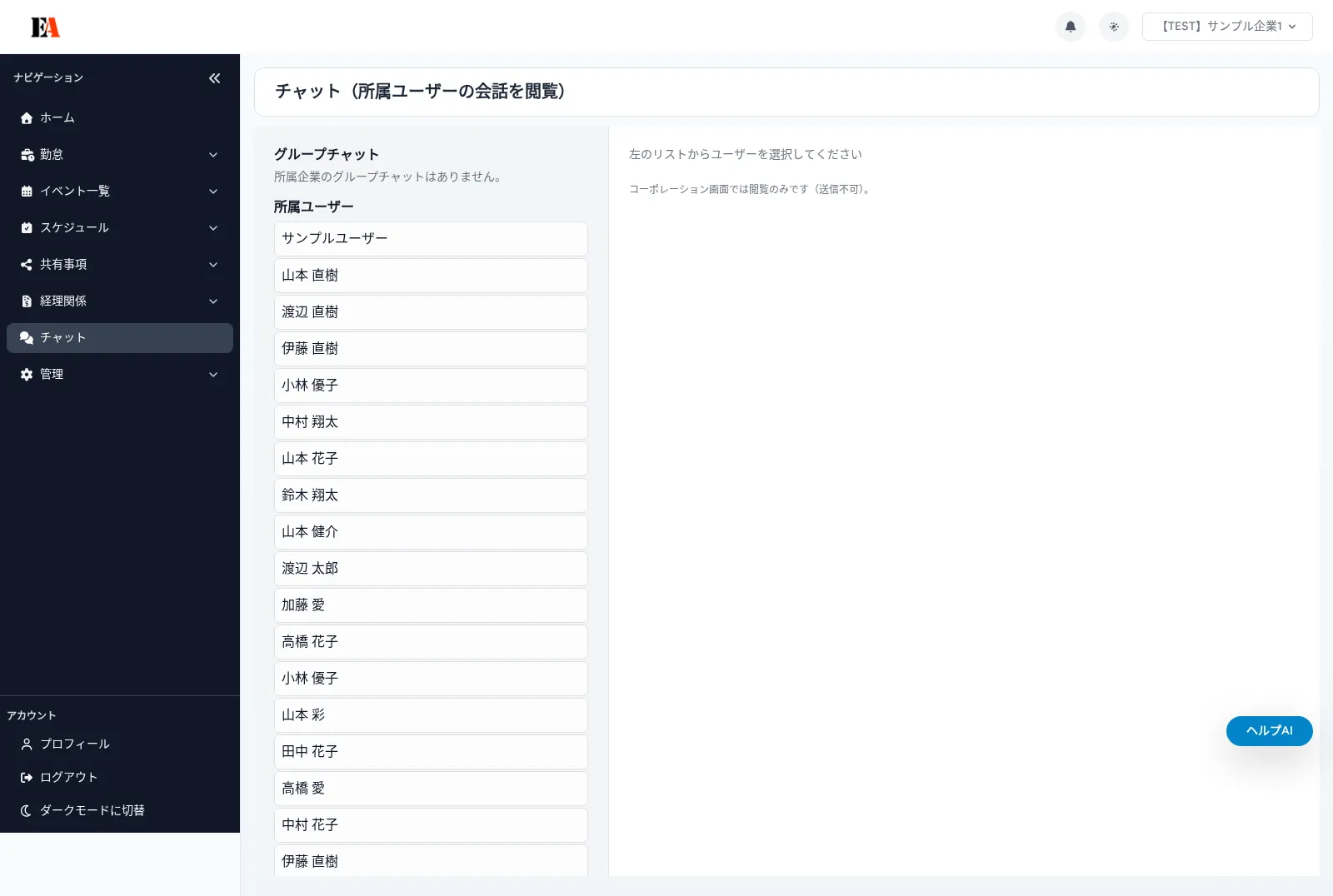
Task: Open the 経理関係 menu item
Action: pos(64,301)
